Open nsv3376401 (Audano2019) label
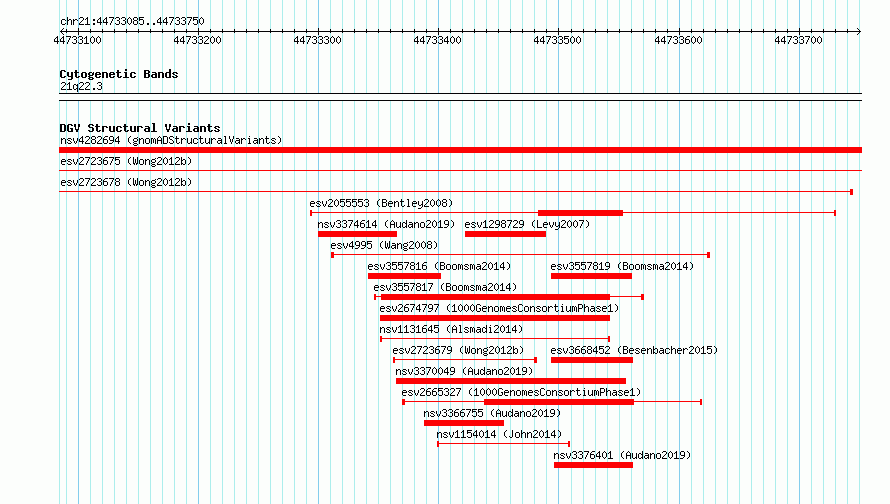 tap(622, 455)
